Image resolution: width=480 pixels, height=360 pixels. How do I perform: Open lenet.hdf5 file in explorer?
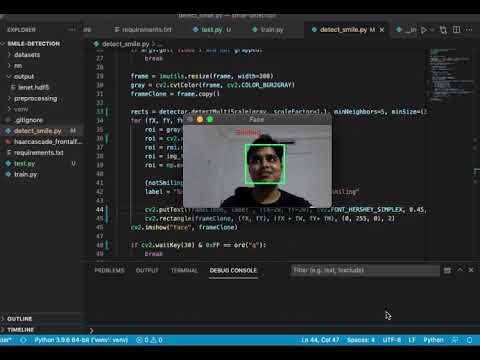coord(33,87)
